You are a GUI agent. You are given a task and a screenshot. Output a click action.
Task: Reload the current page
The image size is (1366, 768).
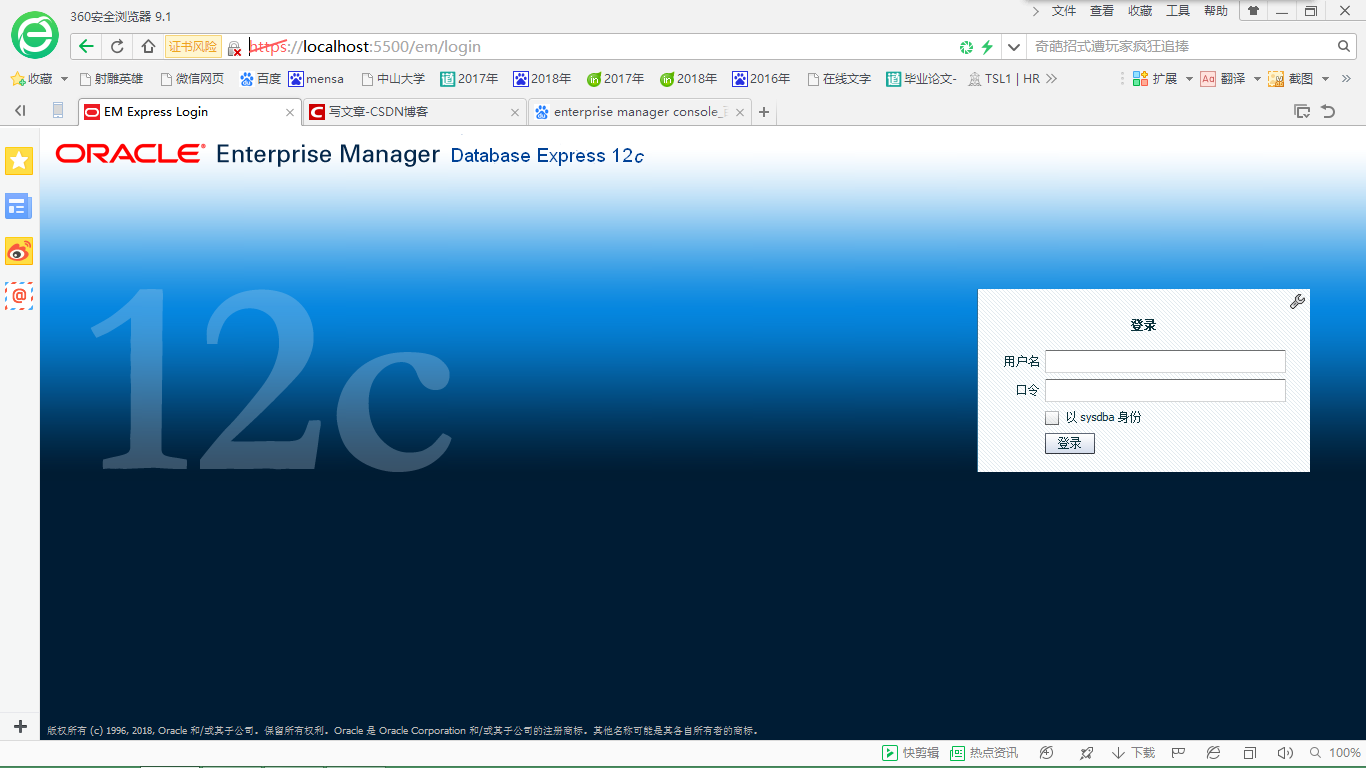pyautogui.click(x=117, y=47)
